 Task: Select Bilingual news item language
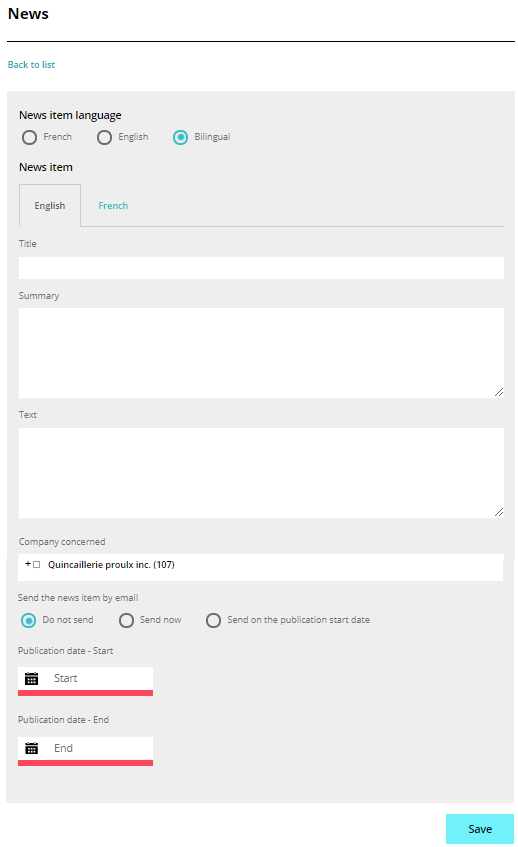180,137
